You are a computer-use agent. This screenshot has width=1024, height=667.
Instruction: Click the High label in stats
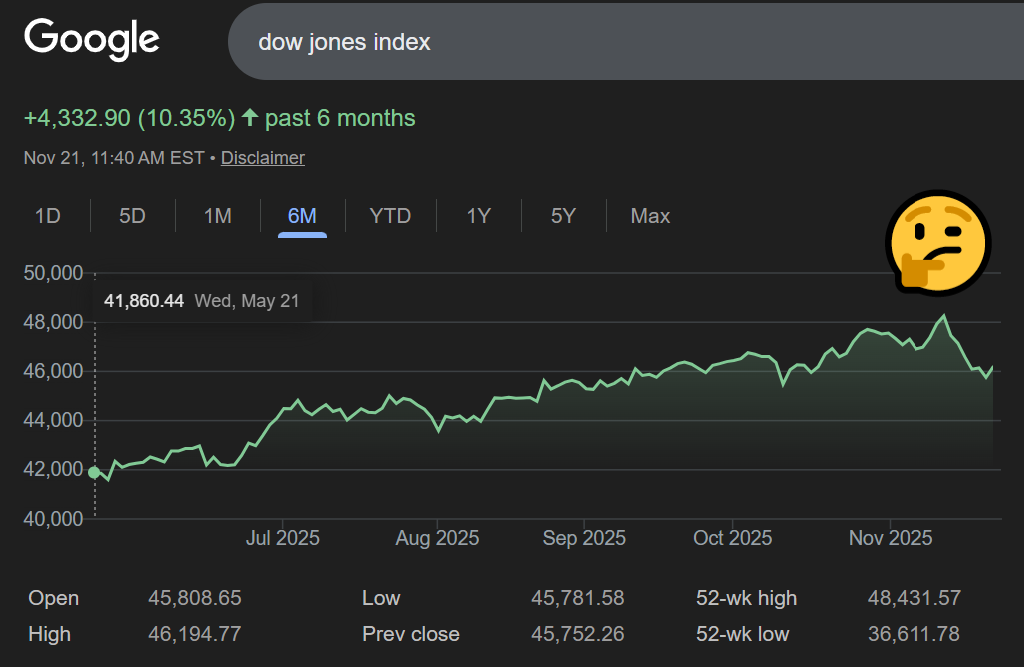tap(50, 634)
